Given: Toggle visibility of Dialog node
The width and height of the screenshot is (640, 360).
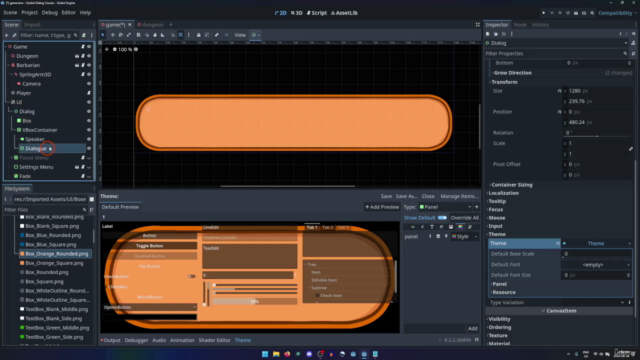Looking at the screenshot, I should point(89,111).
